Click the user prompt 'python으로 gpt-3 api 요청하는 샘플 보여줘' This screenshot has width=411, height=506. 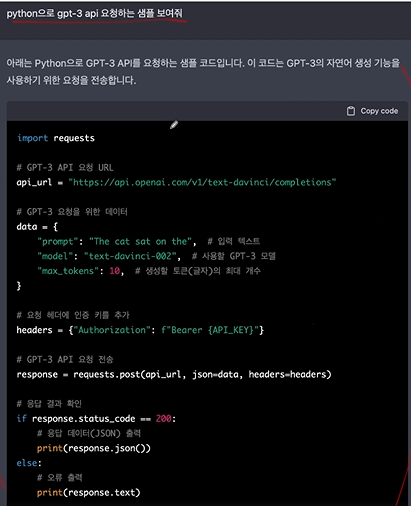pos(95,13)
